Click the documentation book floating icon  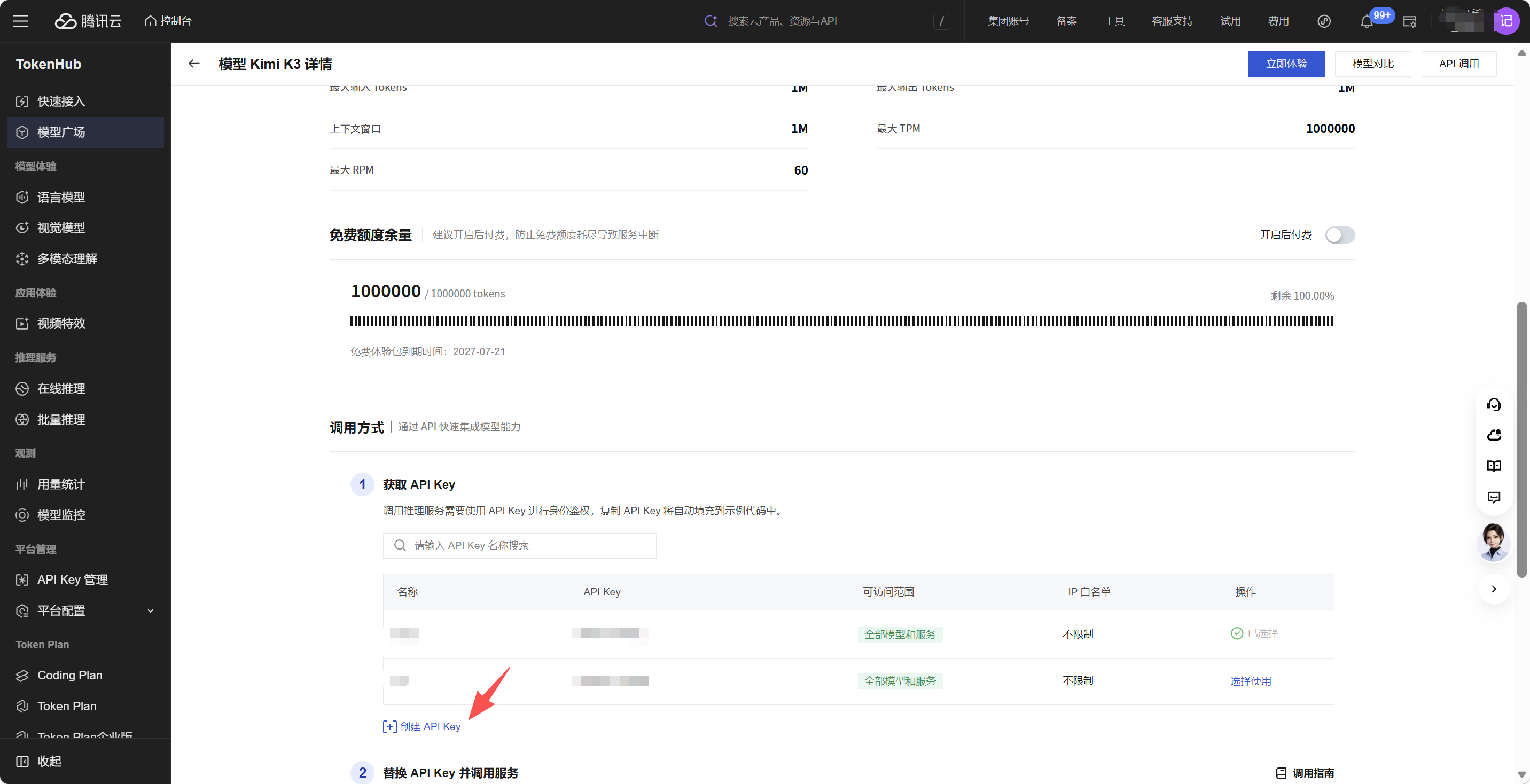[x=1494, y=466]
